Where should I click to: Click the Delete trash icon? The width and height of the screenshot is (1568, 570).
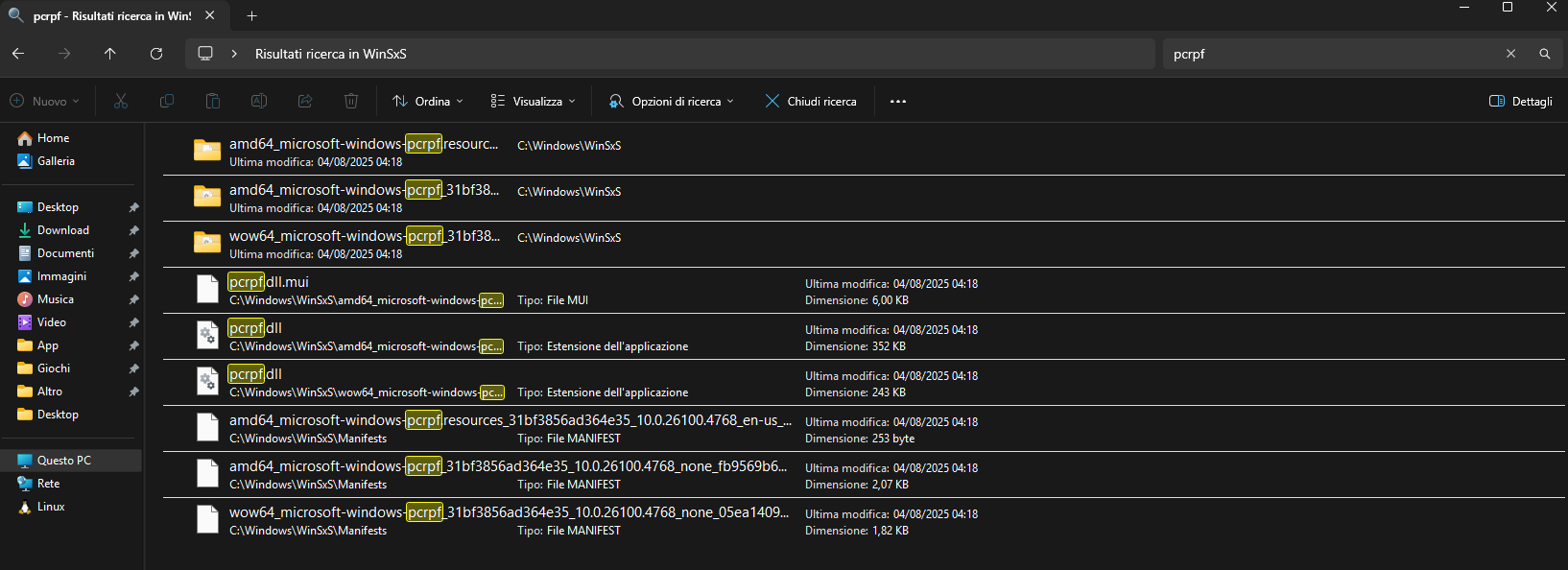351,101
